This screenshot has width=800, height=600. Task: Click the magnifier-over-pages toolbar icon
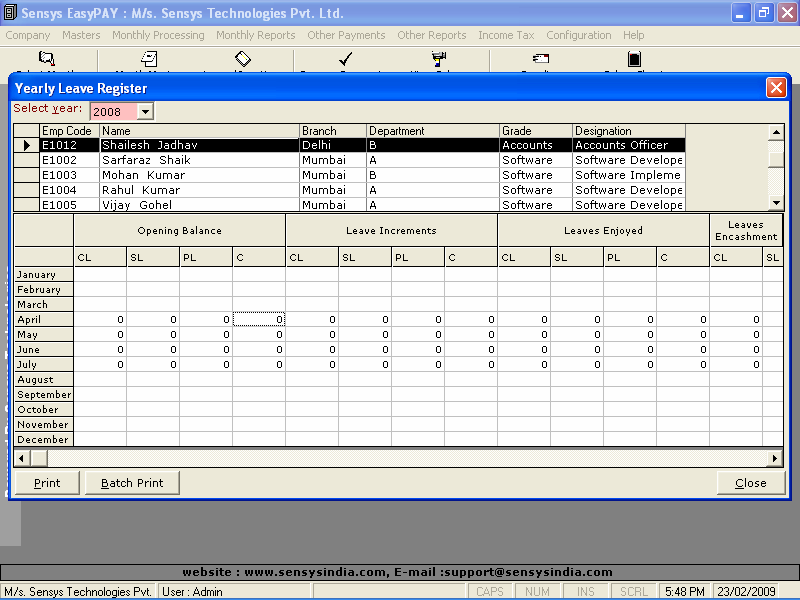coord(46,58)
